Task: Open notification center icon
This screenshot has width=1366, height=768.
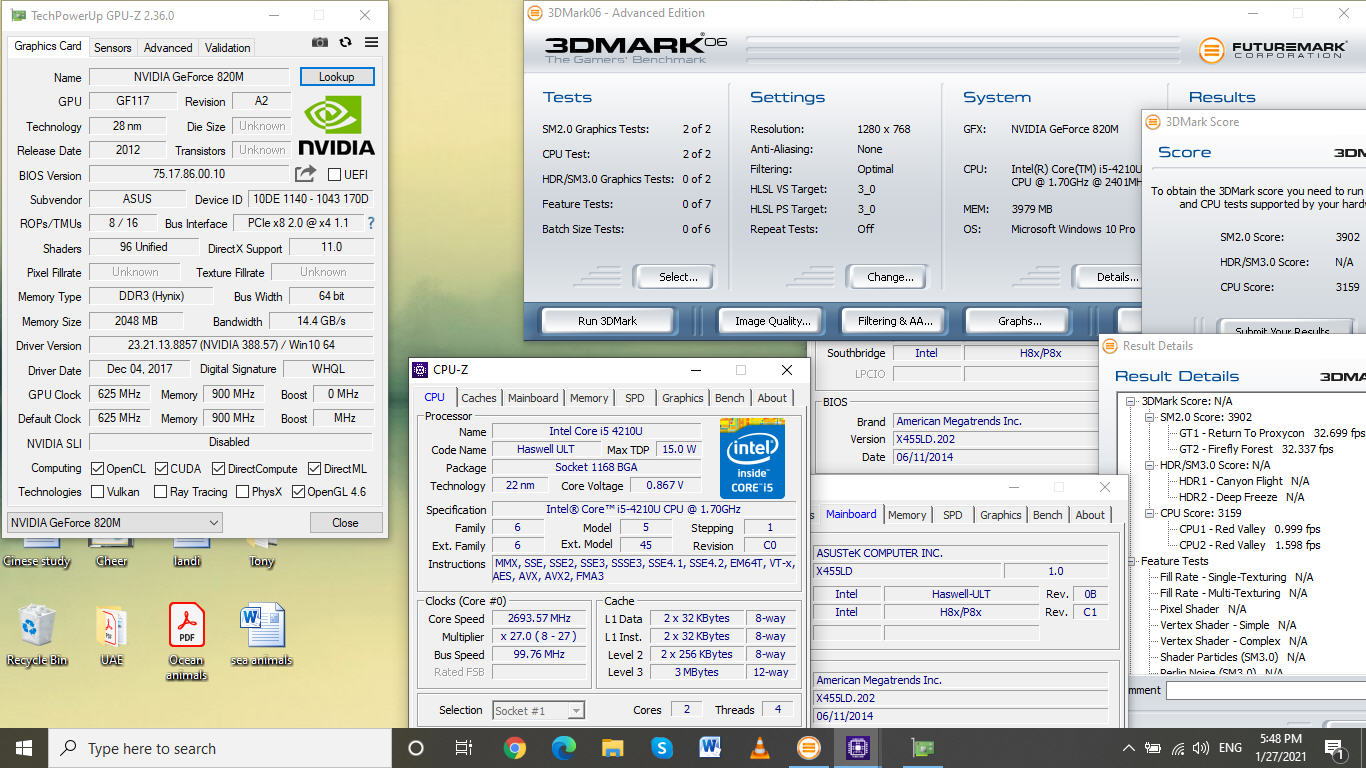Action: (1334, 748)
